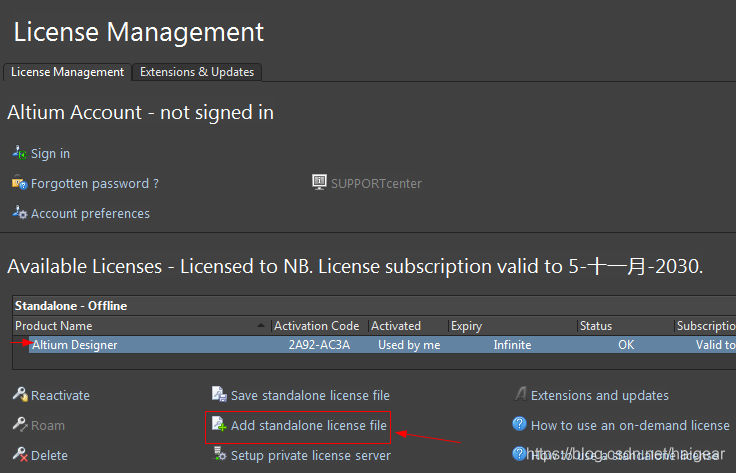Click the Reactivate key icon
This screenshot has height=473, width=736.
(19, 395)
